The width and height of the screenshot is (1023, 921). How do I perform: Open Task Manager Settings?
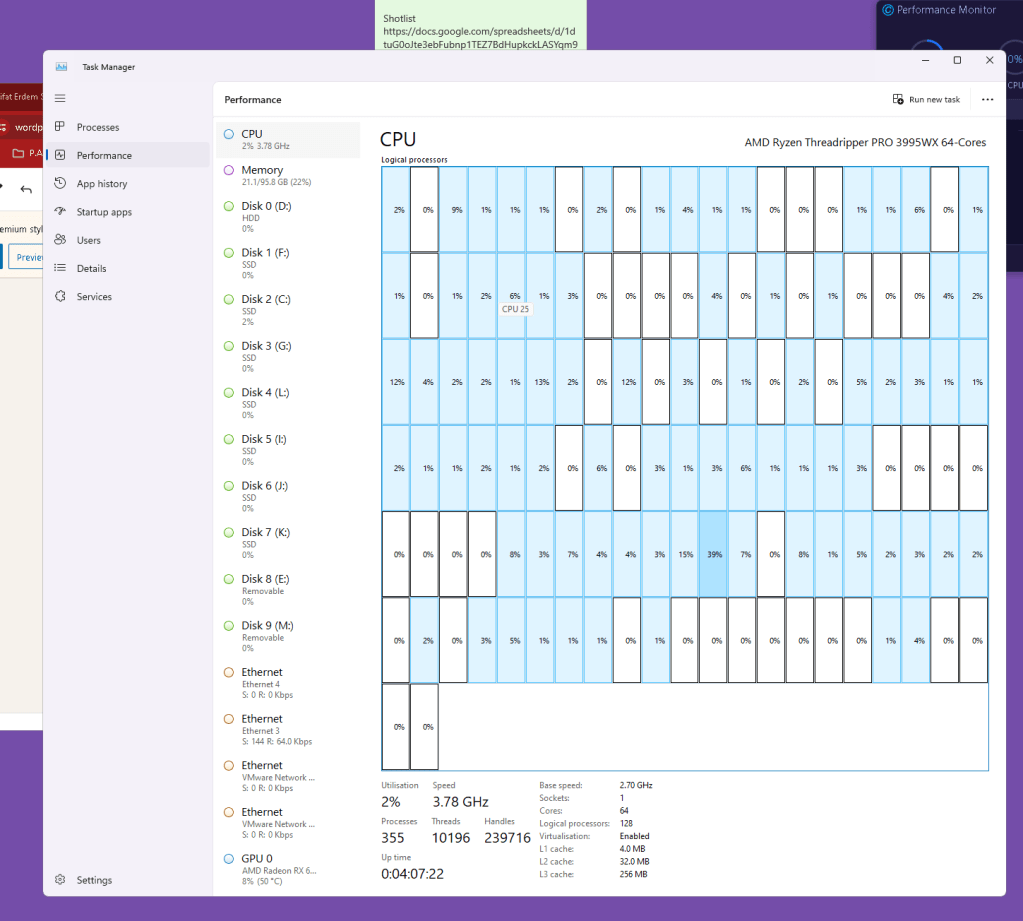tap(128, 880)
